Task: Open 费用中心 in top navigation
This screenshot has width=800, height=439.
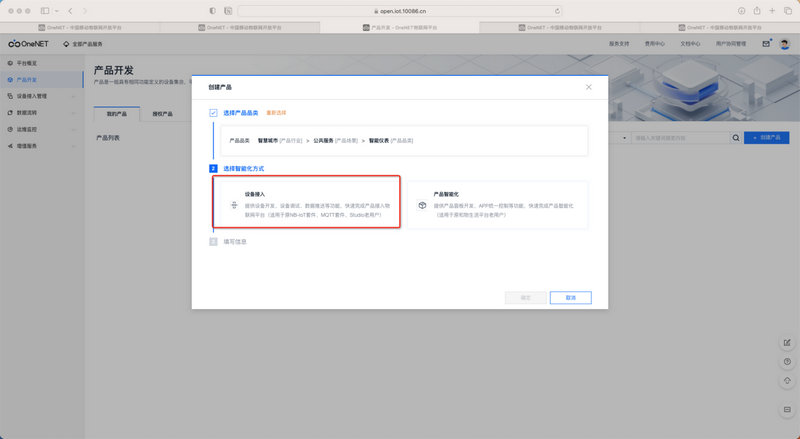Action: [655, 44]
